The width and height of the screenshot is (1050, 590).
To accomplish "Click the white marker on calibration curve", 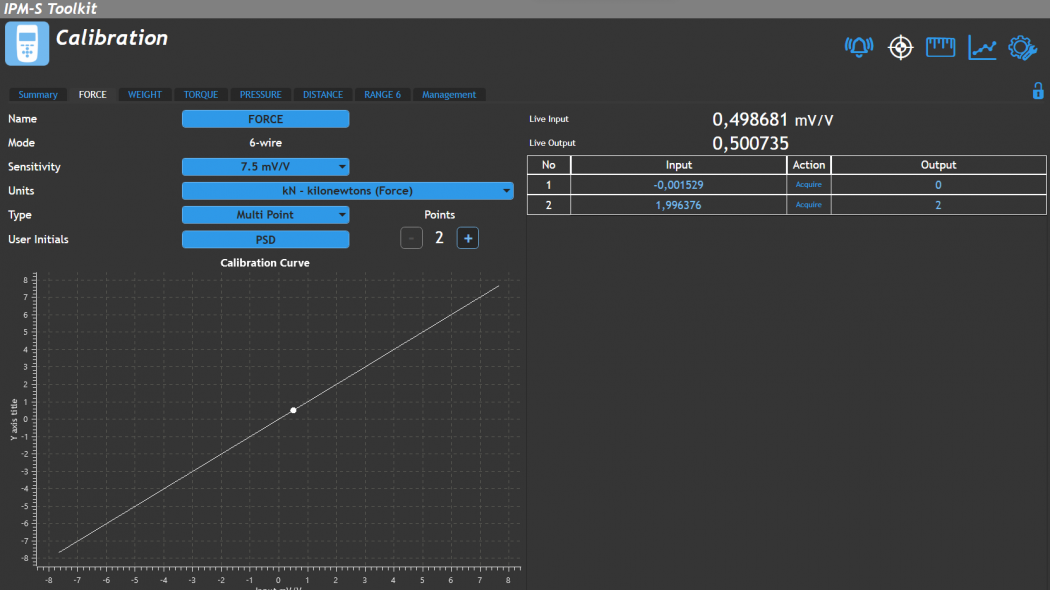I will [x=293, y=410].
